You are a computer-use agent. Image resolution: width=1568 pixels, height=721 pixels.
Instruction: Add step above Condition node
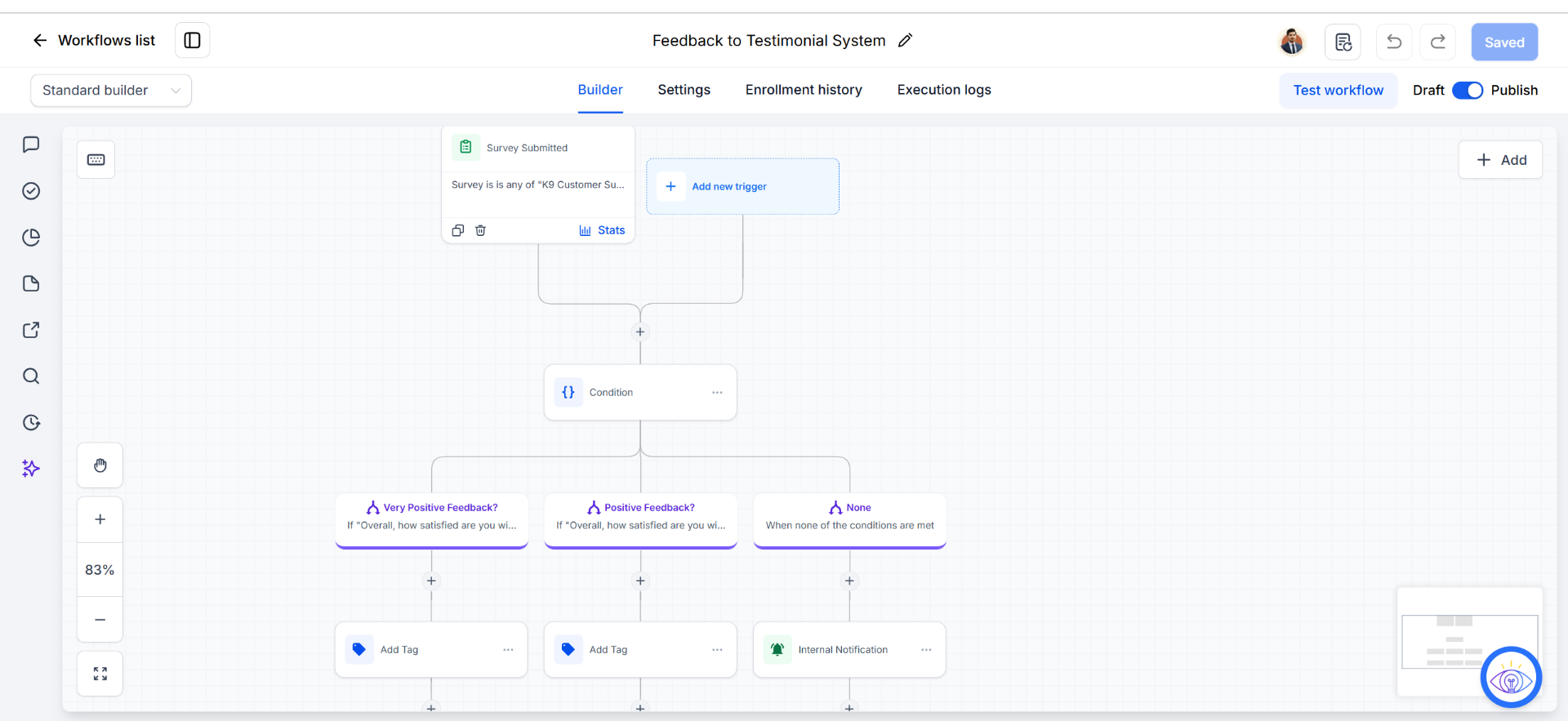[x=640, y=332]
